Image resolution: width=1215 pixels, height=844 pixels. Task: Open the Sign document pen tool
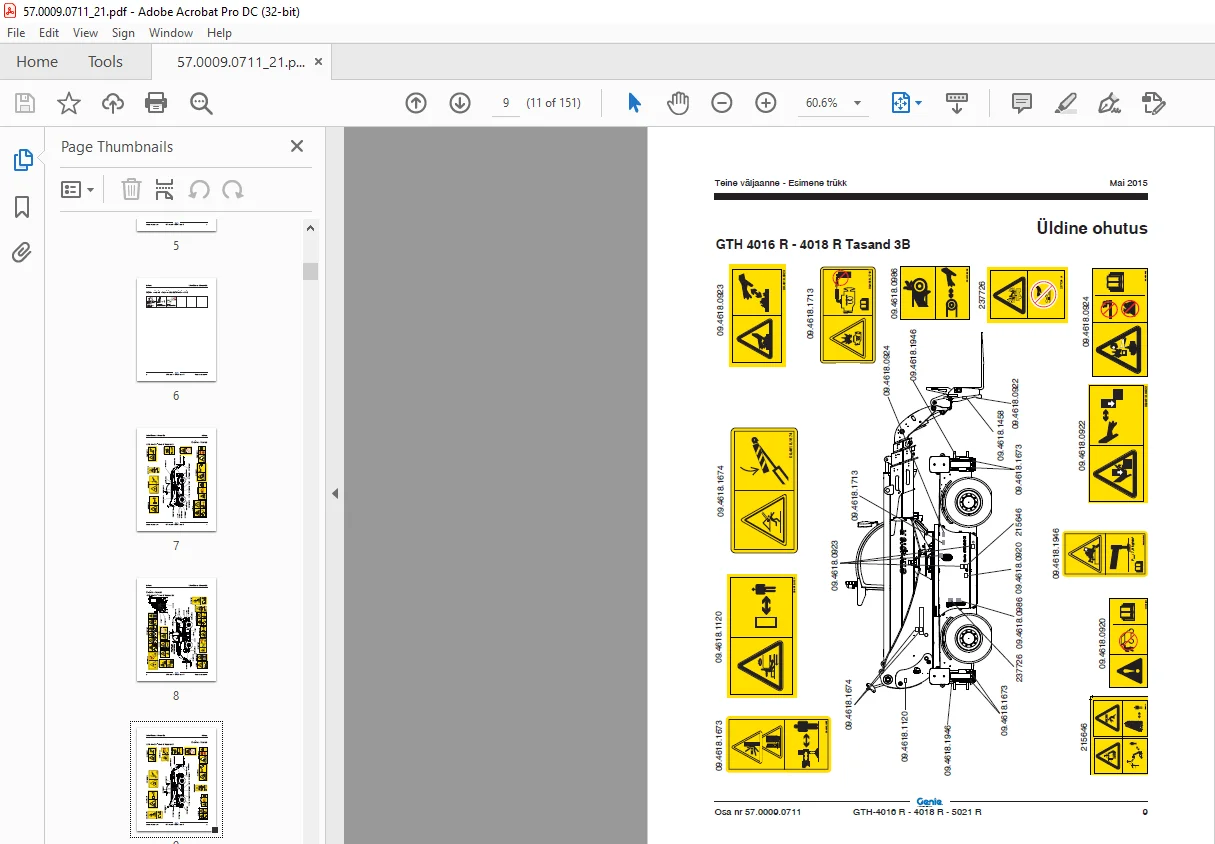click(x=1109, y=103)
